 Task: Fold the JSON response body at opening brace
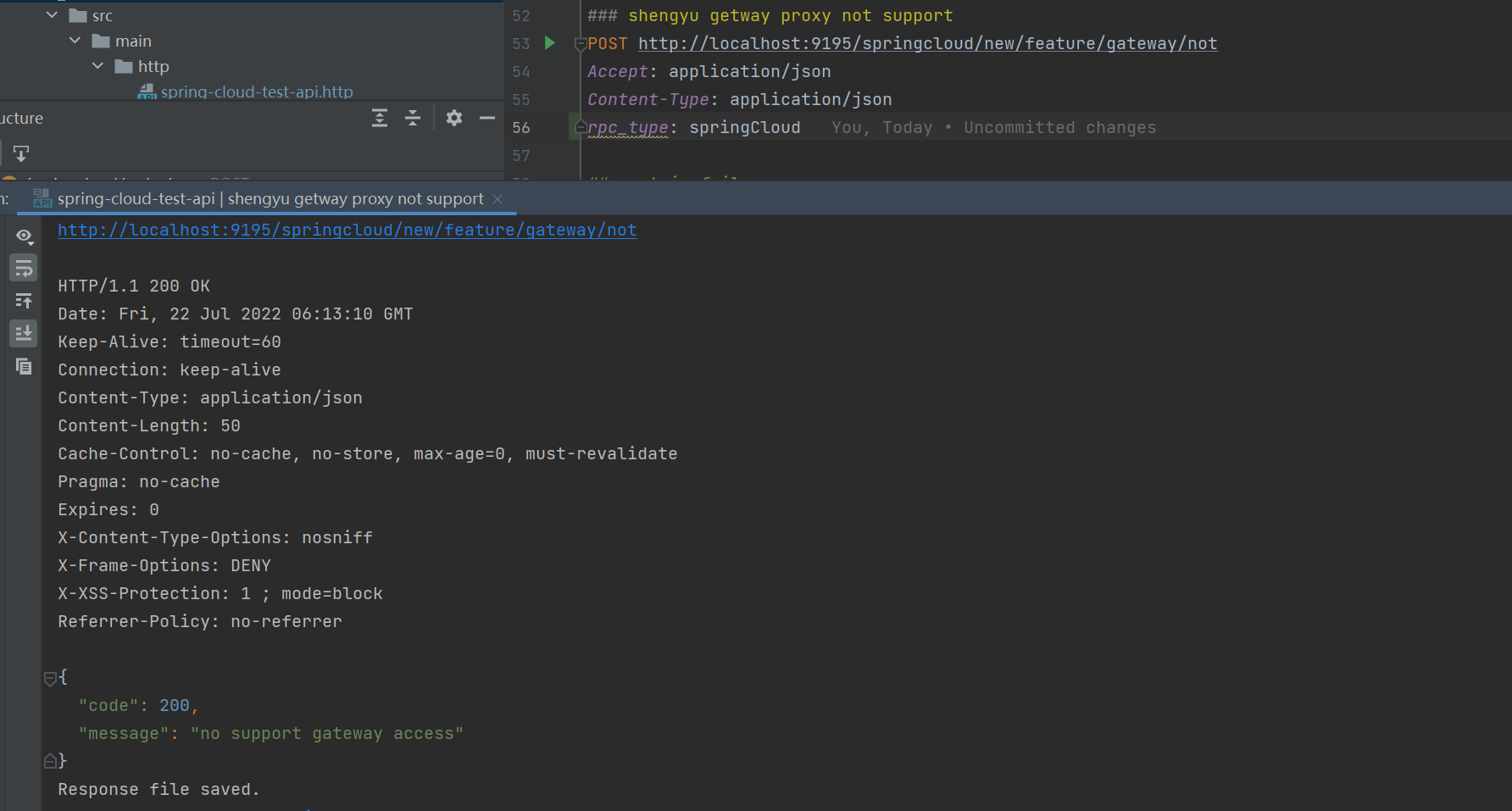50,678
